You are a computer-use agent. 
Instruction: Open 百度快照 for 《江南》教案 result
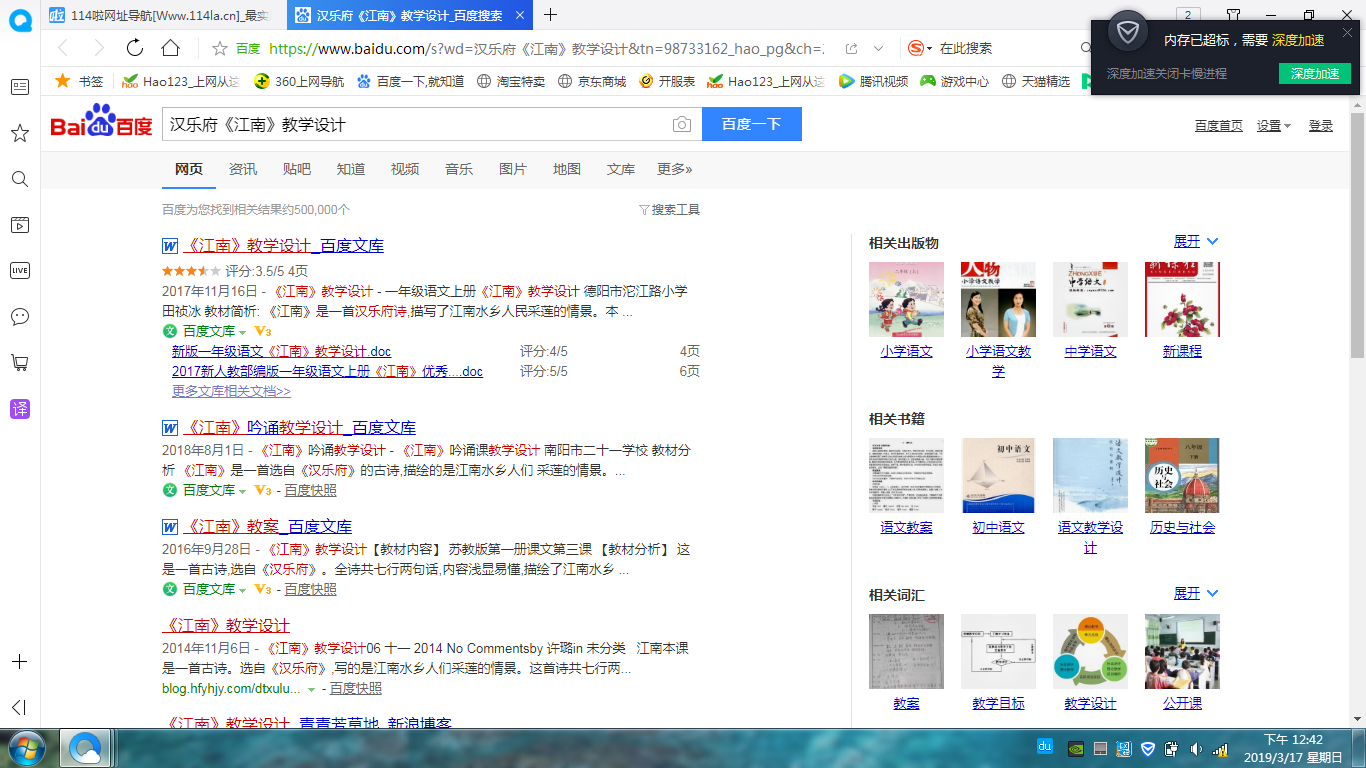pyautogui.click(x=310, y=590)
